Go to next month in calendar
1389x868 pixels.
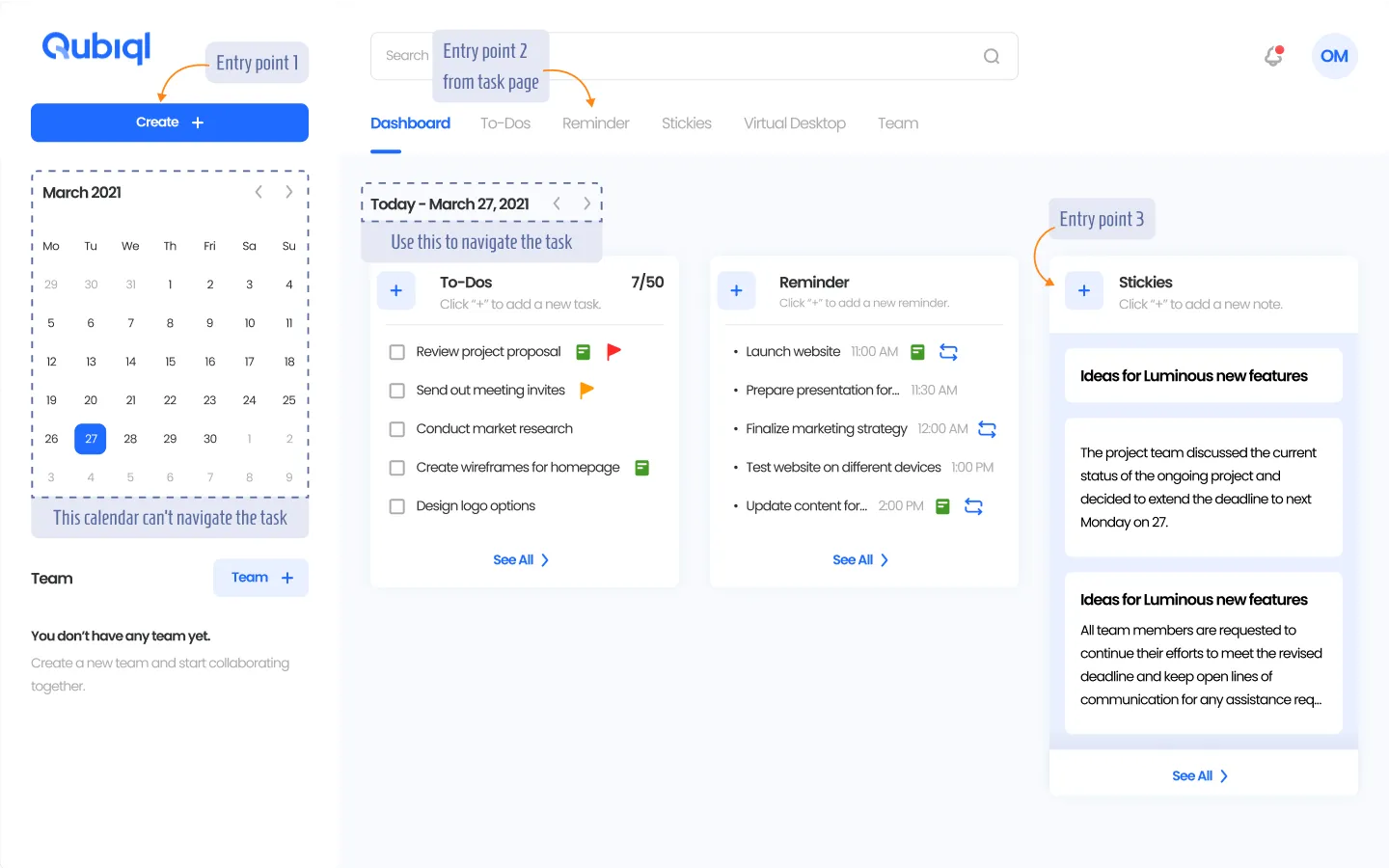[288, 192]
